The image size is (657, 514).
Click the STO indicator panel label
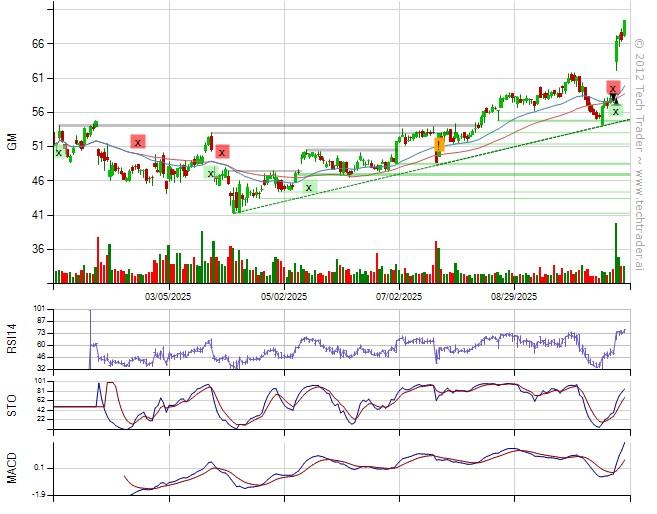pyautogui.click(x=13, y=406)
